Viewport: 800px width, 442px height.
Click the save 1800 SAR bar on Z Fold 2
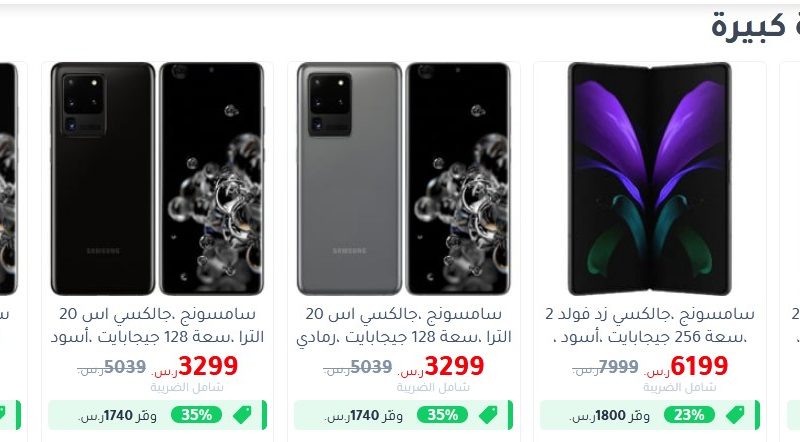tap(650, 415)
